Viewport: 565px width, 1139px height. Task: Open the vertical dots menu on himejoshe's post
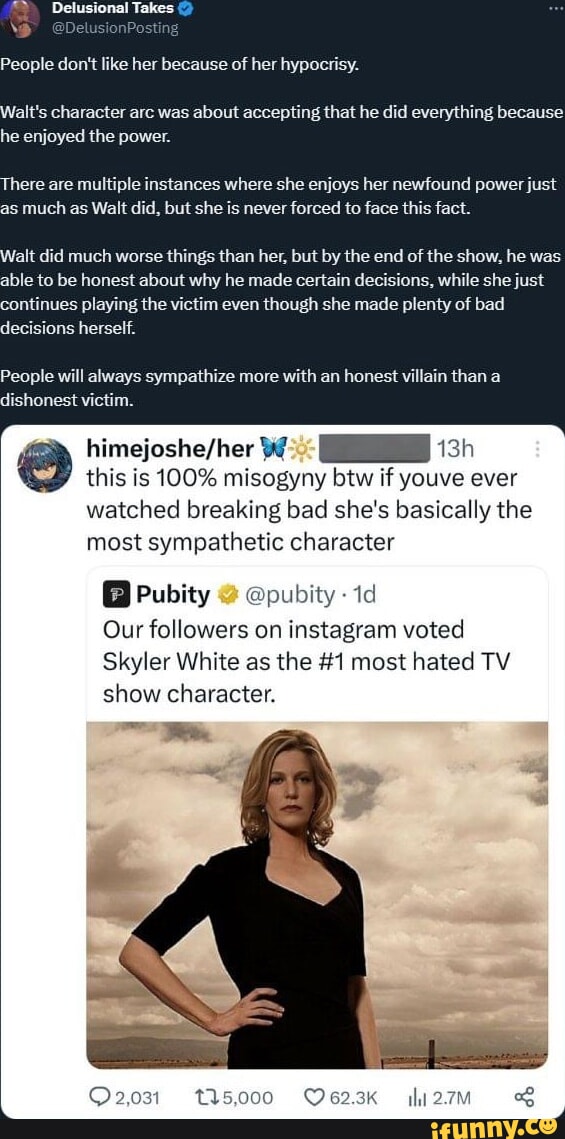pos(537,450)
